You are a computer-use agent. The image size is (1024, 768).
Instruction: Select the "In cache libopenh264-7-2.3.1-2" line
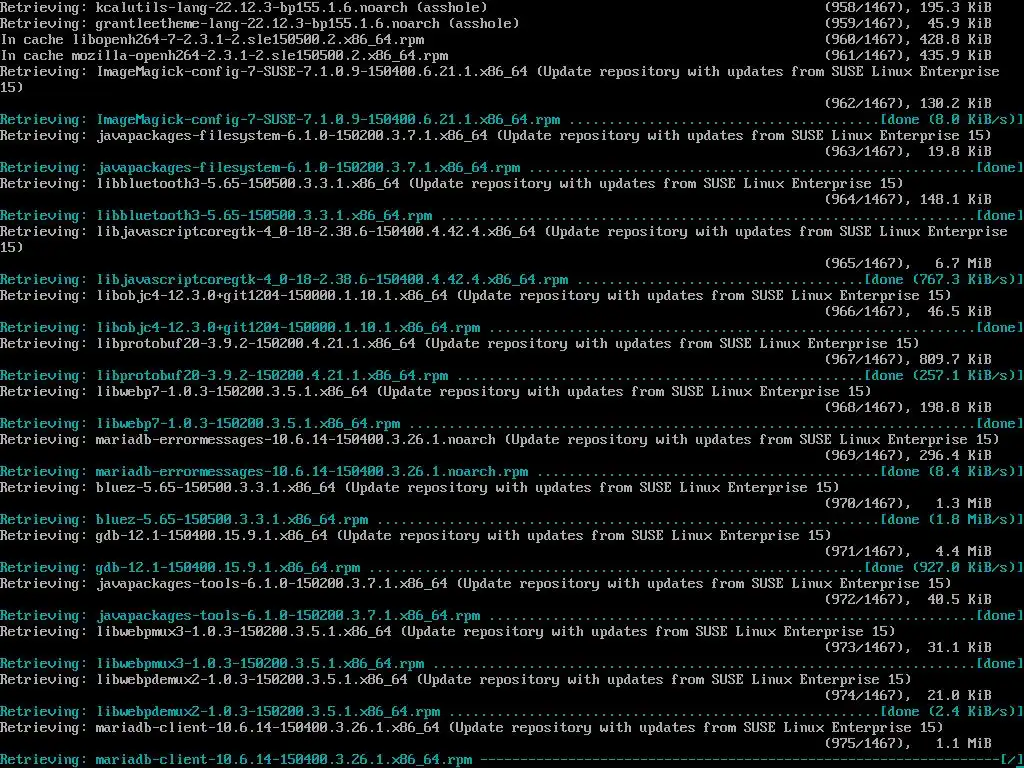(212, 40)
